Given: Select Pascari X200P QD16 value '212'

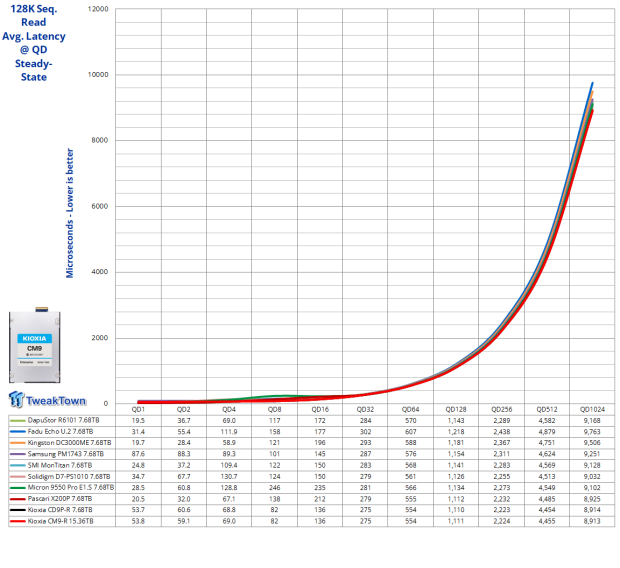Looking at the screenshot, I should tap(320, 499).
